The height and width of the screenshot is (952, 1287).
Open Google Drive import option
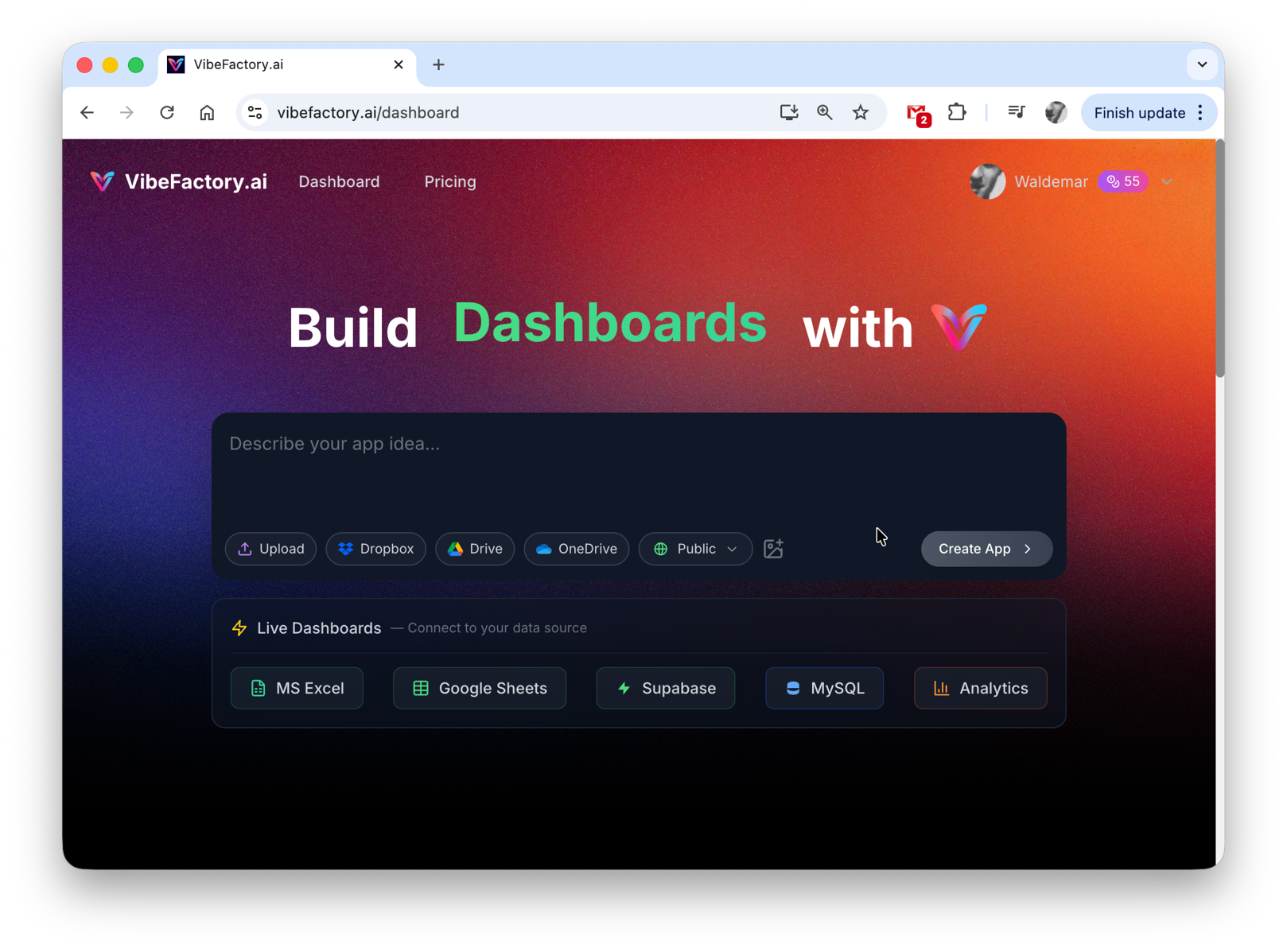[x=475, y=549]
